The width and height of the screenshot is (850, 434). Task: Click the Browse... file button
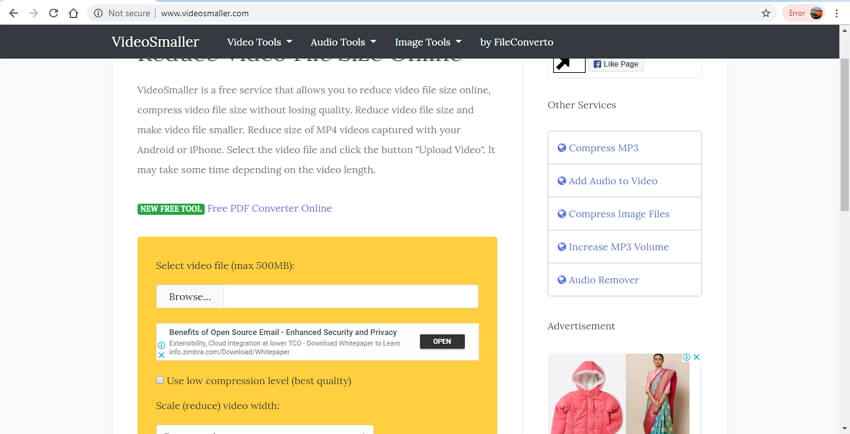[190, 297]
